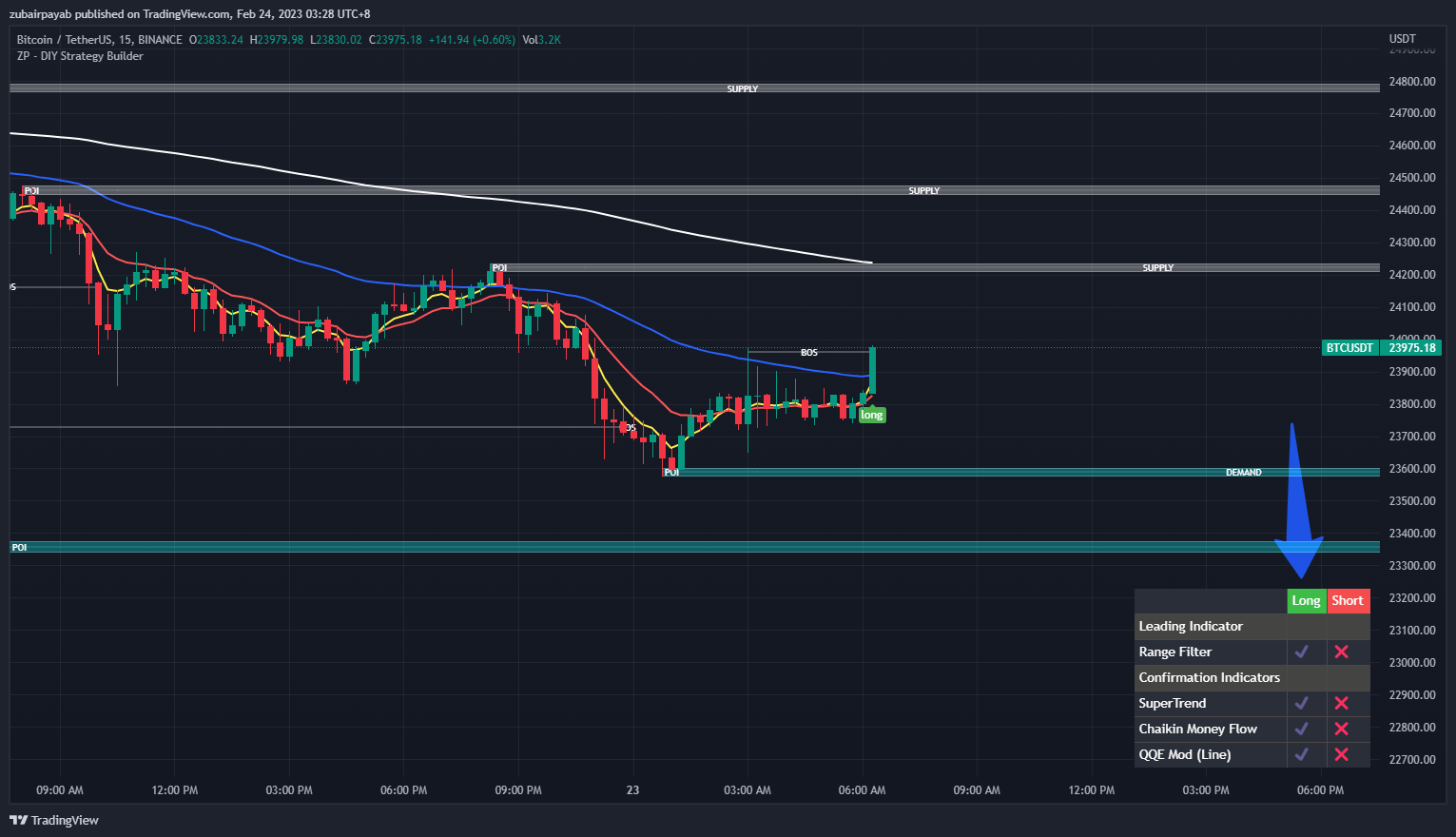Click the BOS label on the chart

tap(808, 353)
